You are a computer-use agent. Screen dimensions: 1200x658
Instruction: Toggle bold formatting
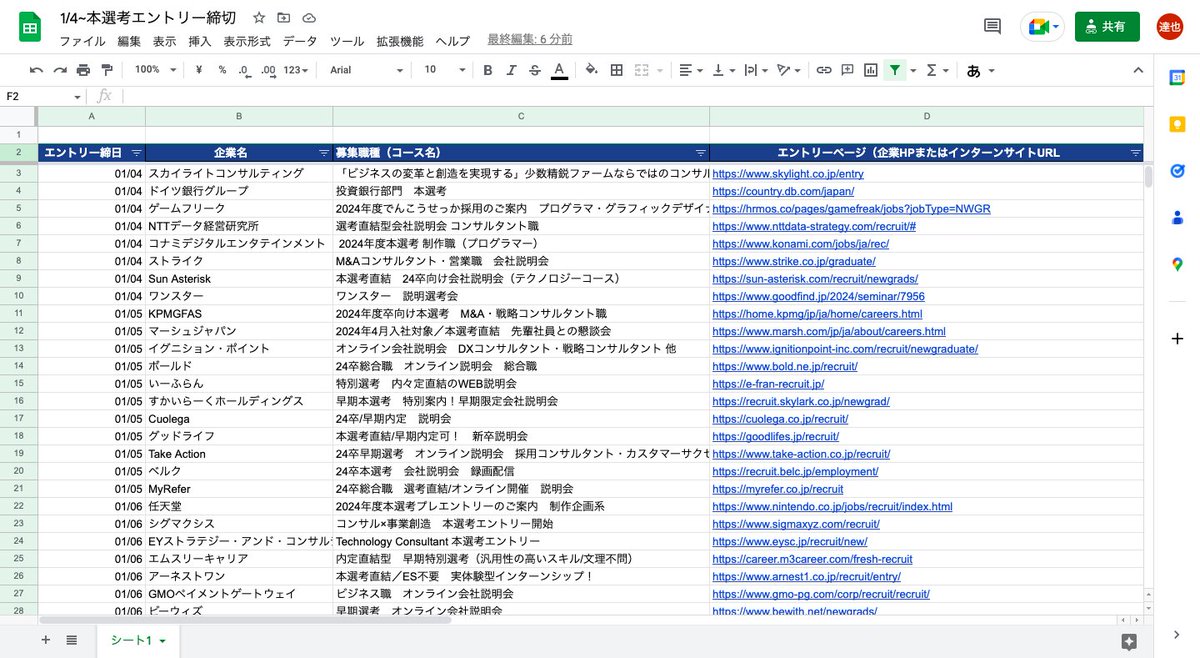tap(488, 70)
